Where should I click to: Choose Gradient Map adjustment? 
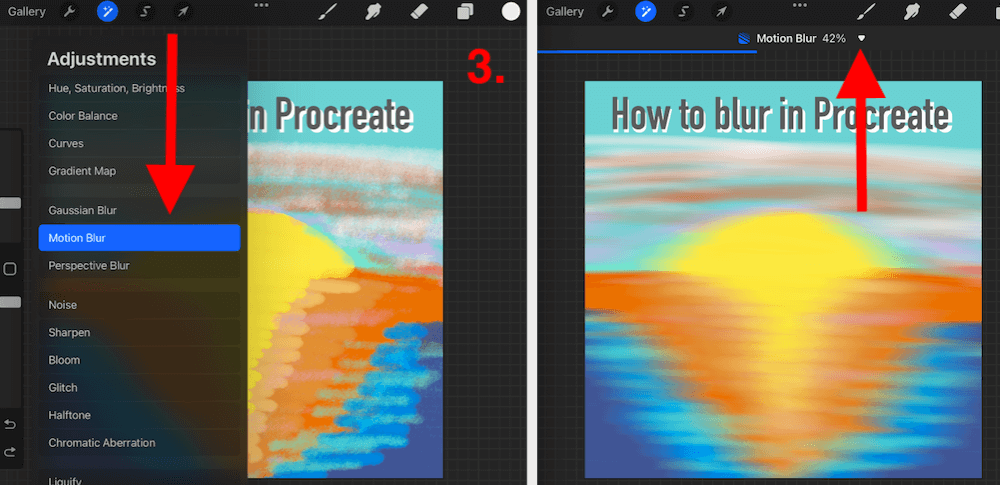(139, 171)
